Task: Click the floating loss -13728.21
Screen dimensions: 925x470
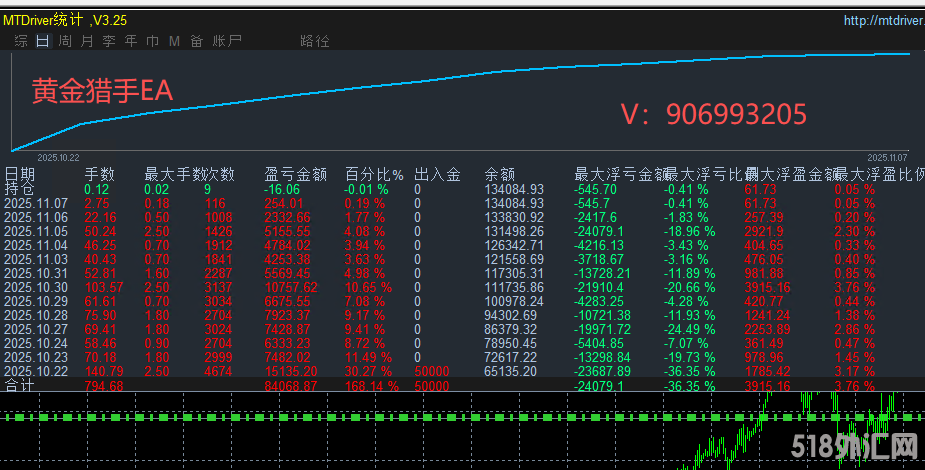Action: 602,274
